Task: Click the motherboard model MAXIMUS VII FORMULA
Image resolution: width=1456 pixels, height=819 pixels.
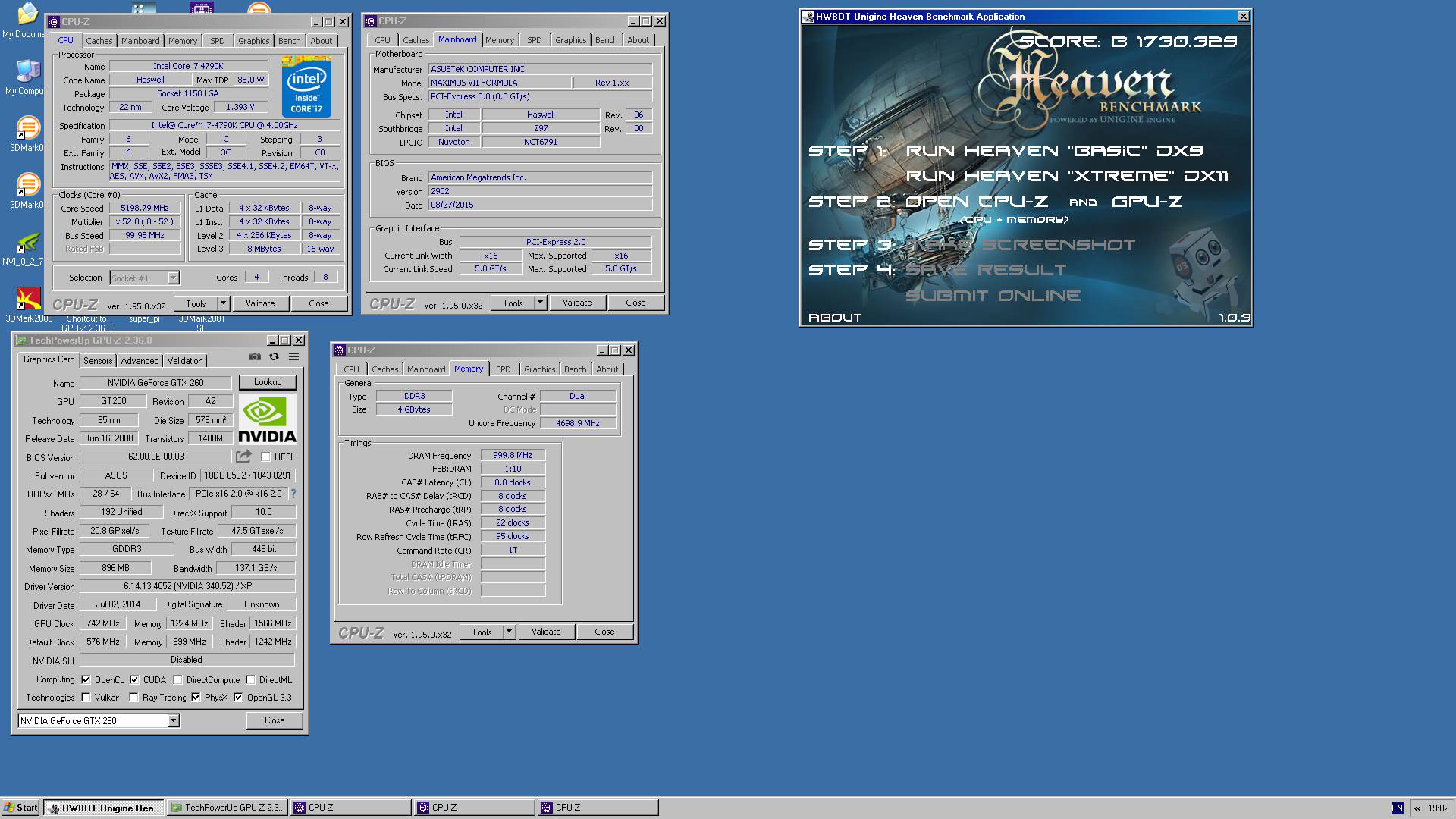Action: click(x=499, y=83)
